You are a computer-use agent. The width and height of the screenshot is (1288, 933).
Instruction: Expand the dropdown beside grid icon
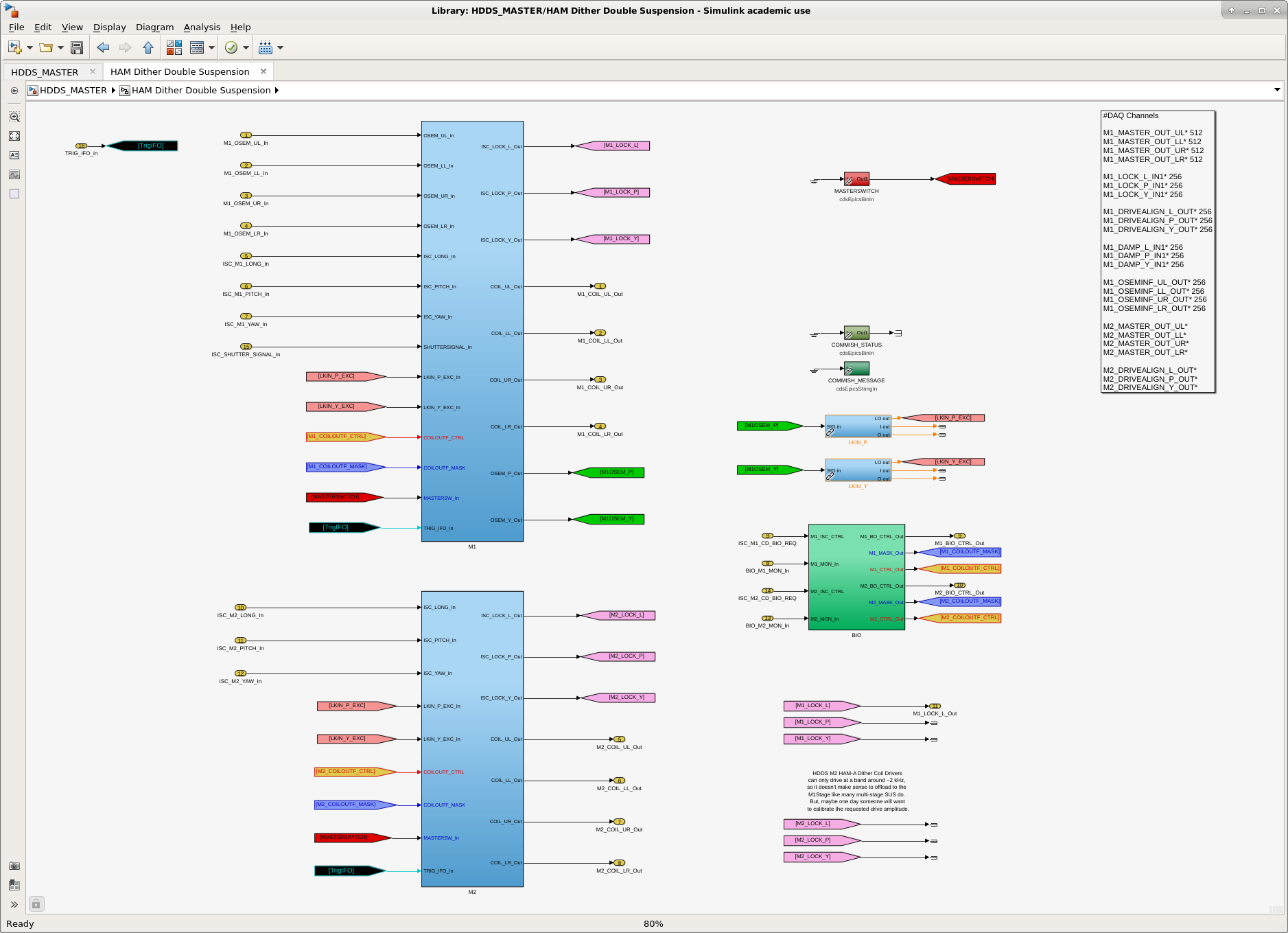[280, 47]
